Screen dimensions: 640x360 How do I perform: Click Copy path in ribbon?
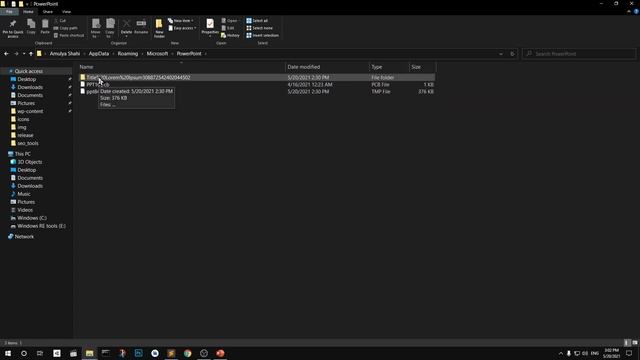(65, 28)
